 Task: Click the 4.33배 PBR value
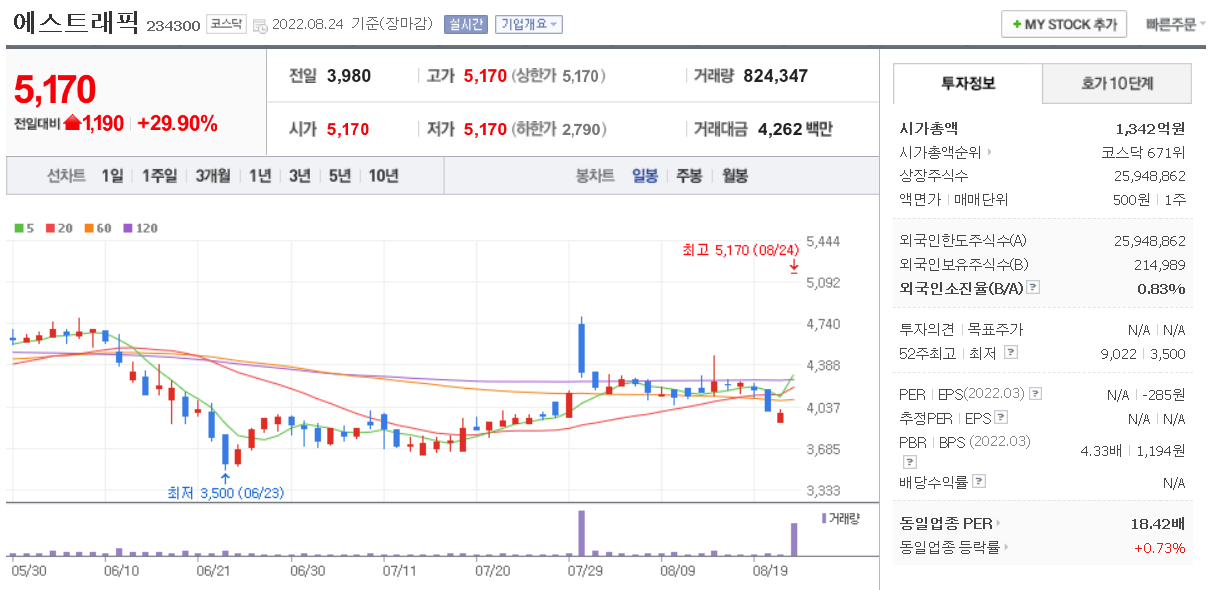(1103, 450)
